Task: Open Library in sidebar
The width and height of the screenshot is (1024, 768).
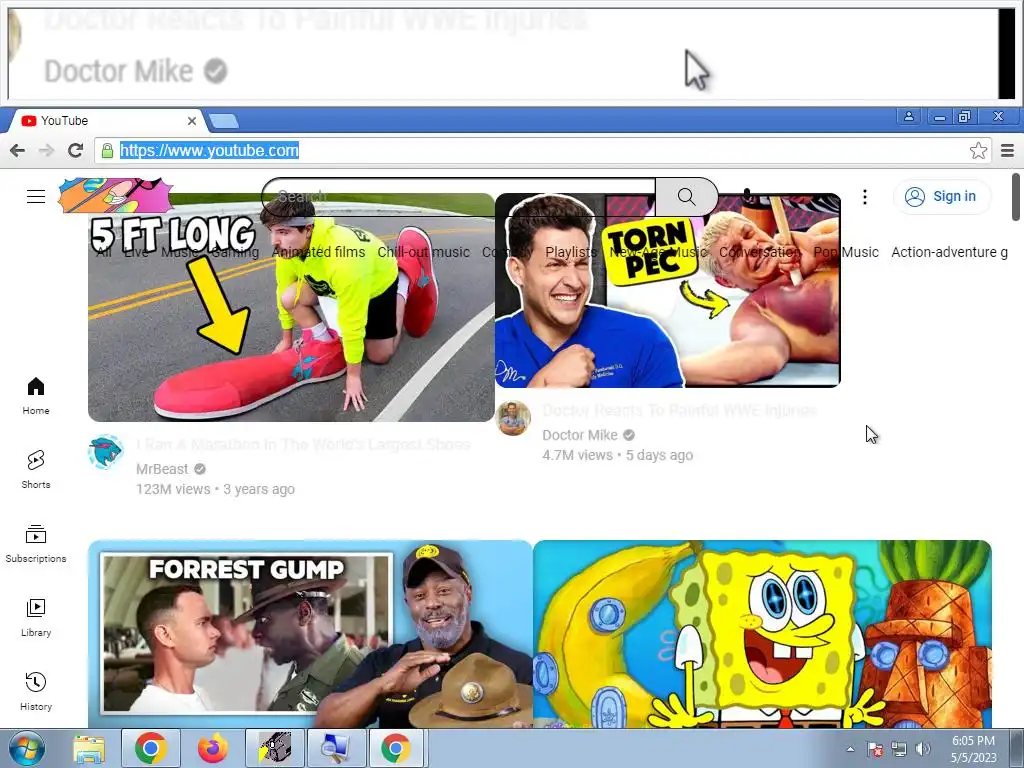Action: coord(36,618)
